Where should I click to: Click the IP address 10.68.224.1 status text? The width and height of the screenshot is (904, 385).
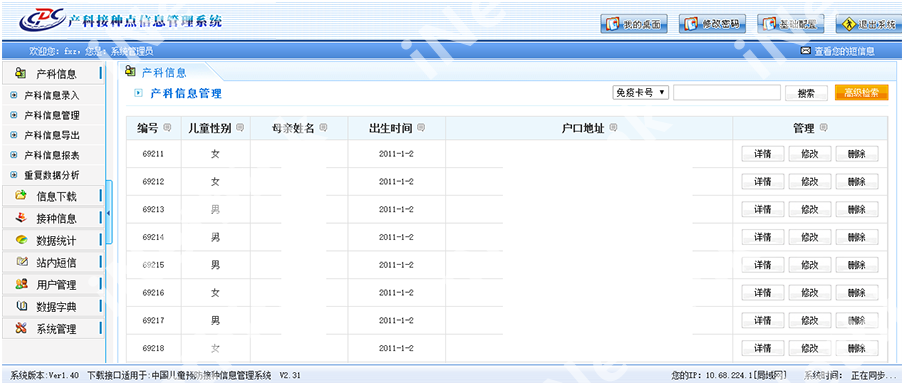coord(729,375)
